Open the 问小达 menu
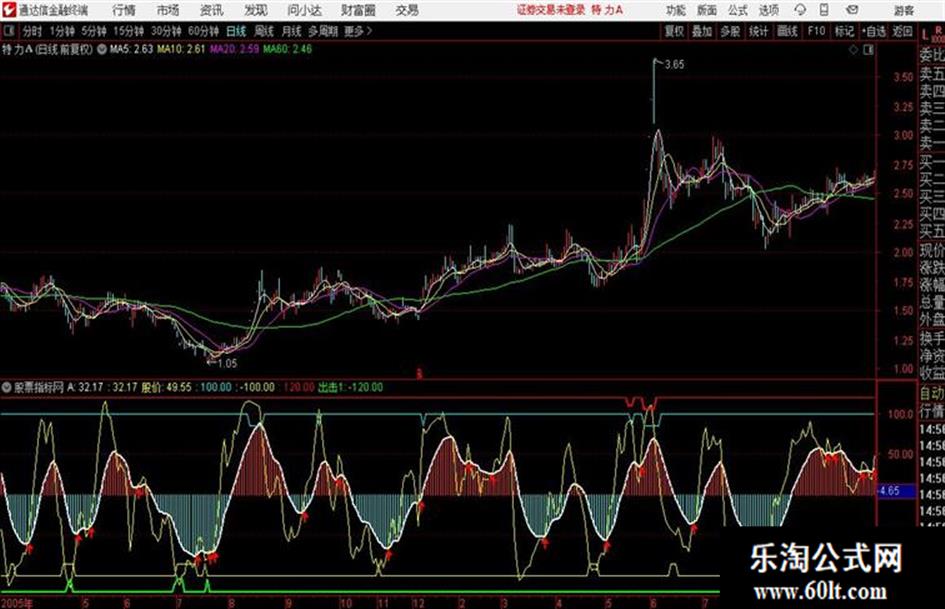Viewport: 945px width, 609px height. [304, 10]
